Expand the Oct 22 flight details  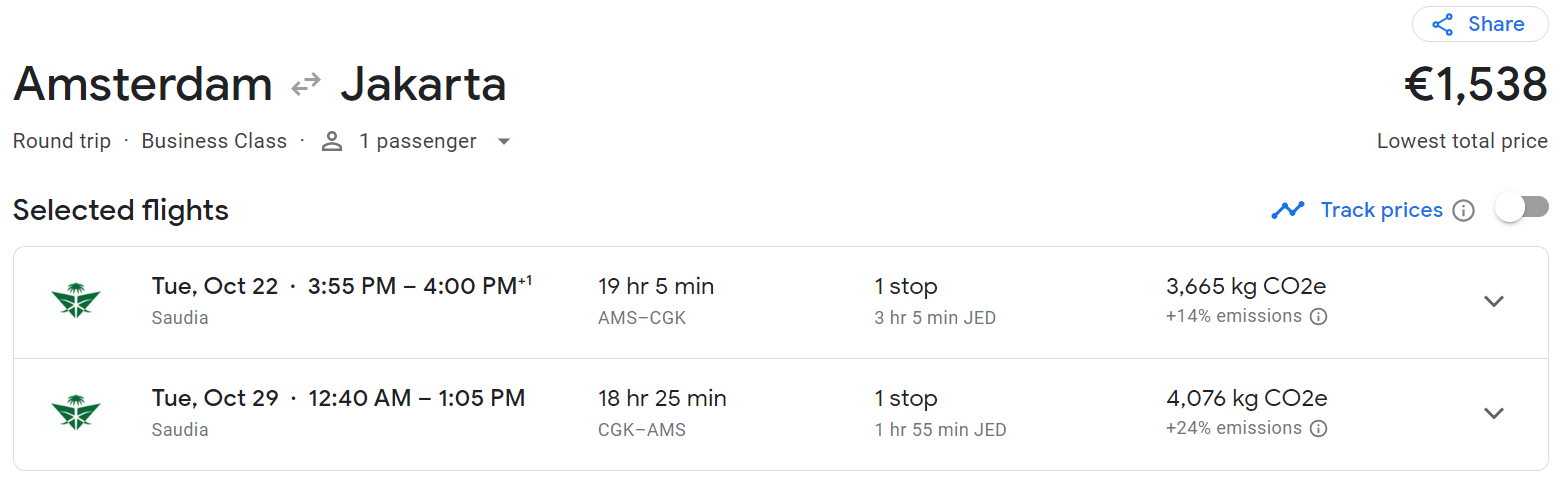tap(1494, 302)
